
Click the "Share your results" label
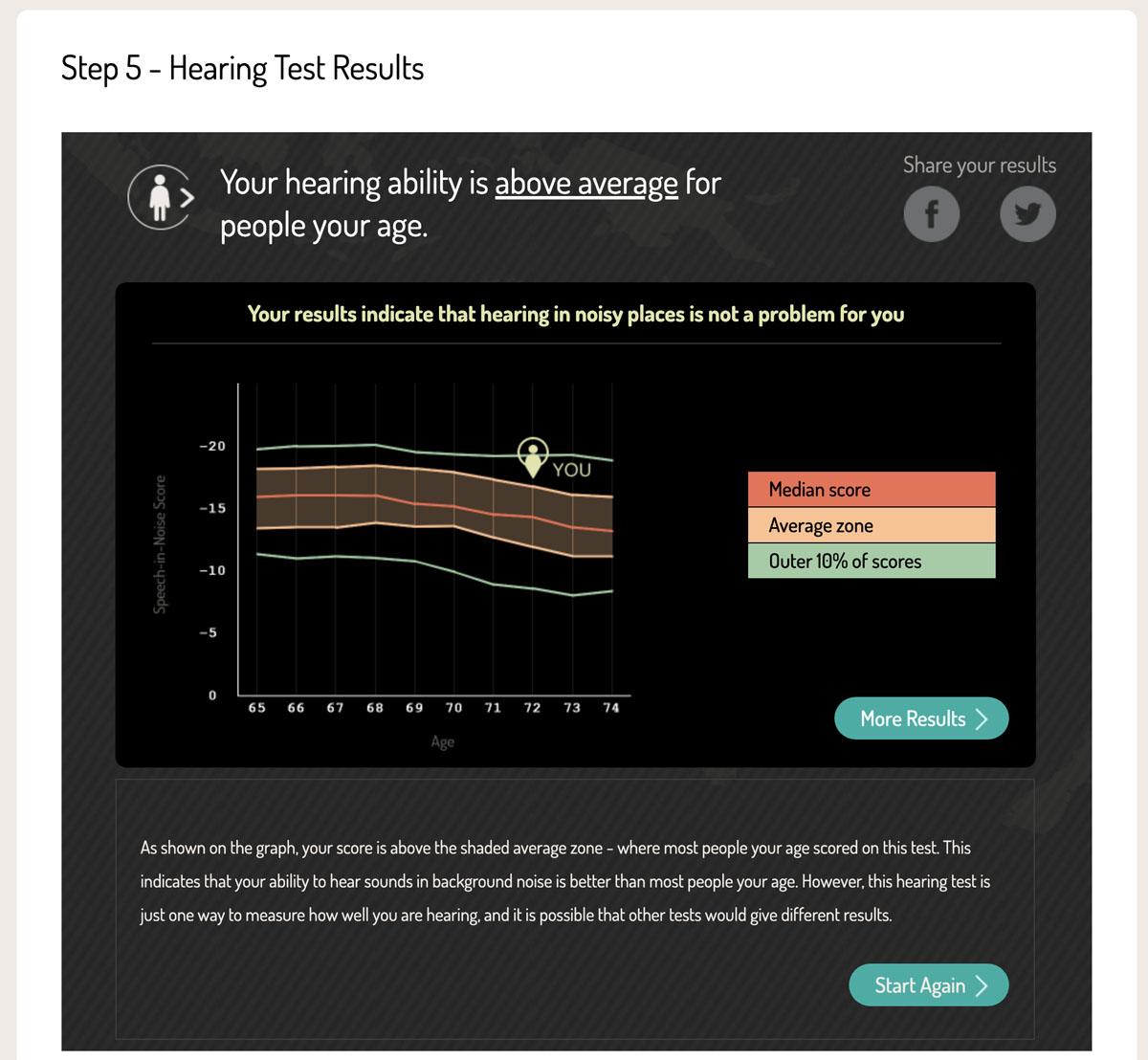point(979,166)
